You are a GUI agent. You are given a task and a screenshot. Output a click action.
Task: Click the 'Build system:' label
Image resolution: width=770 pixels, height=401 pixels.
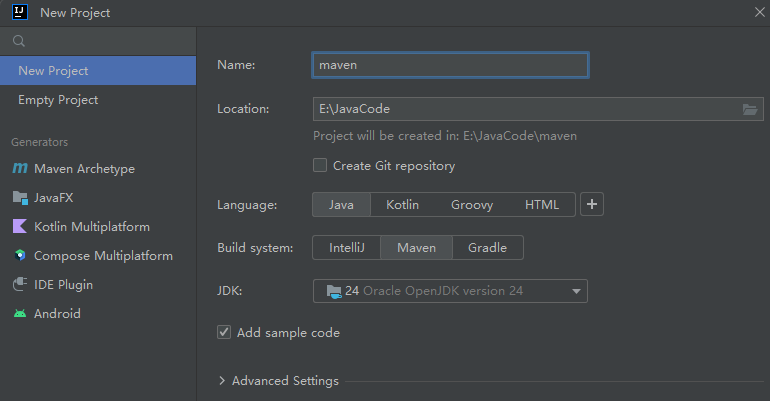tap(255, 248)
